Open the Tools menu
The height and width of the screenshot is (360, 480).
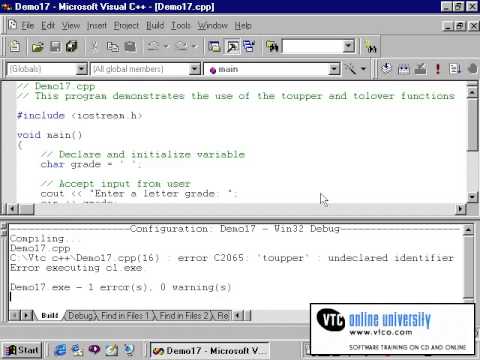point(181,26)
